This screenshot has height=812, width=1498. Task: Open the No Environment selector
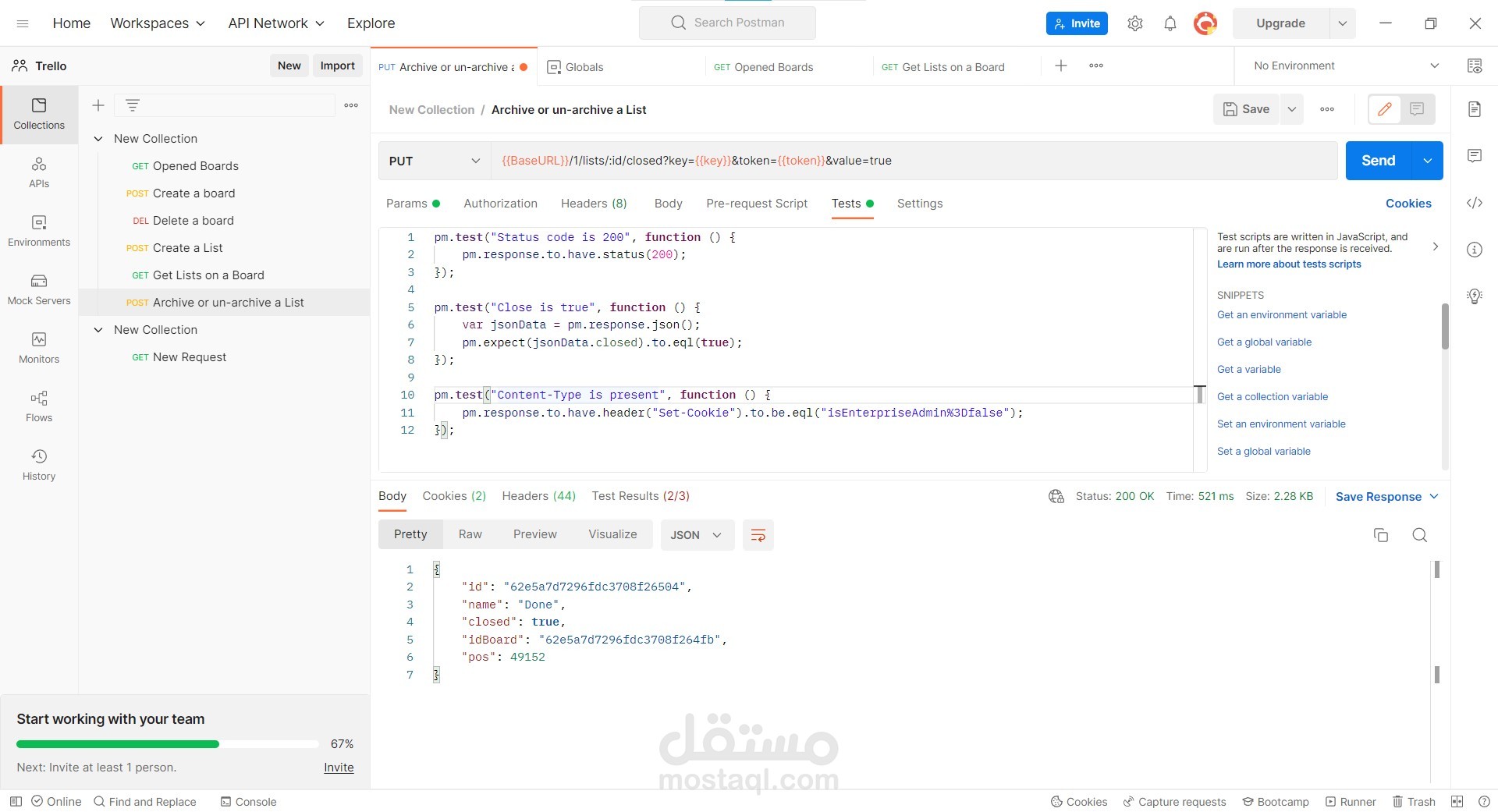[1345, 66]
